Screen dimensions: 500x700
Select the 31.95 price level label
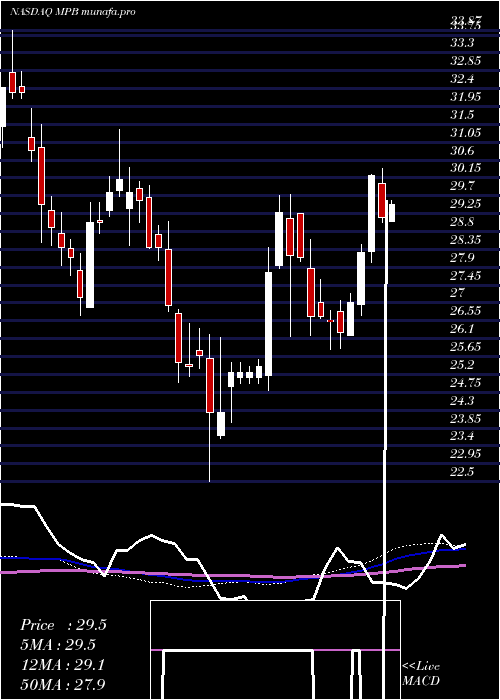466,97
